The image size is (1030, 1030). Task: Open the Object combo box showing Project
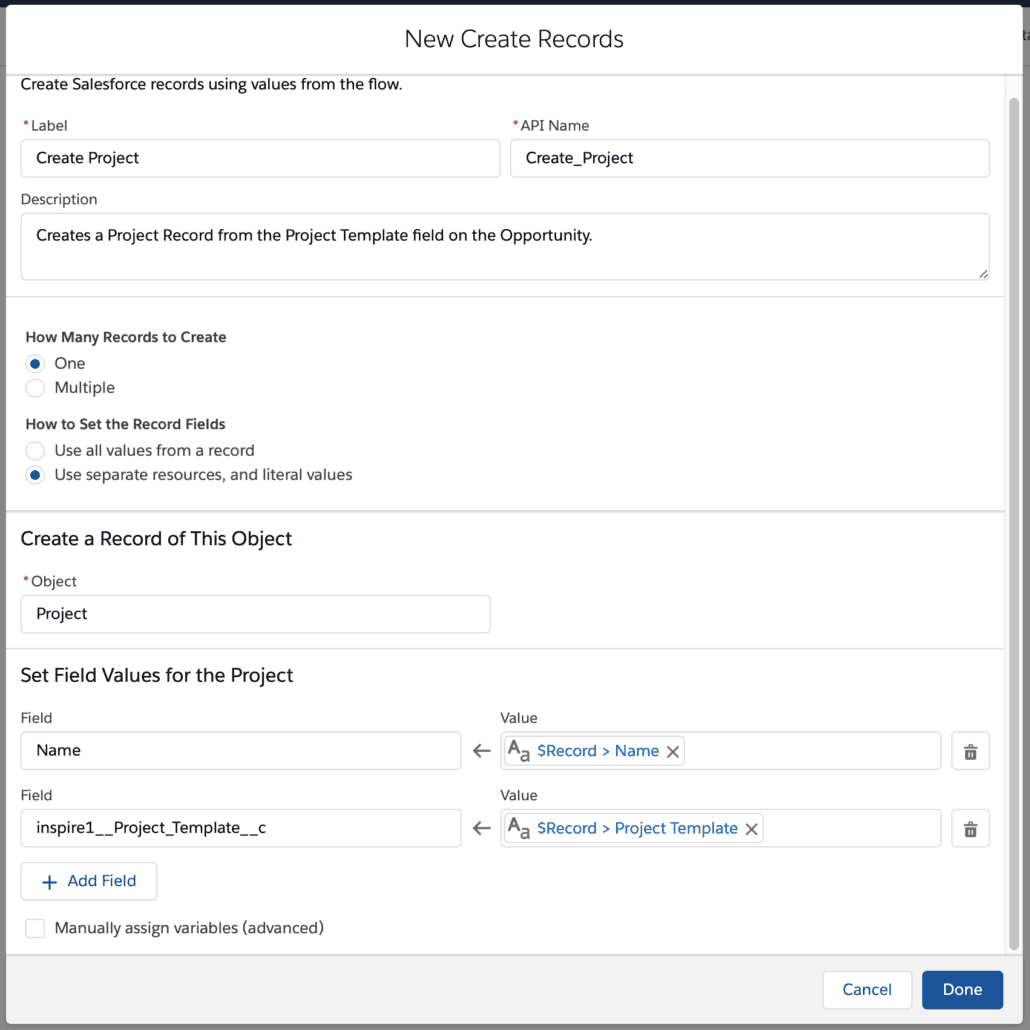tap(256, 614)
